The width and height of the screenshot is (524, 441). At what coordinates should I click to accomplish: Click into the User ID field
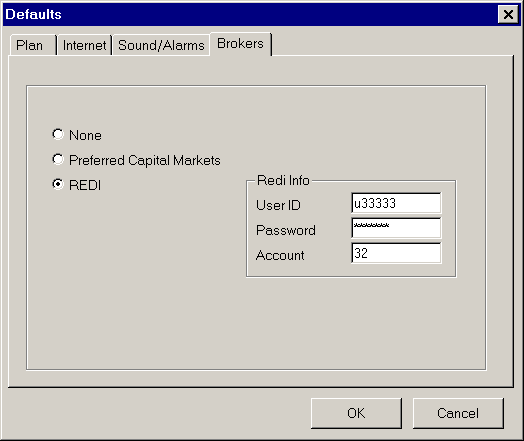click(x=396, y=203)
